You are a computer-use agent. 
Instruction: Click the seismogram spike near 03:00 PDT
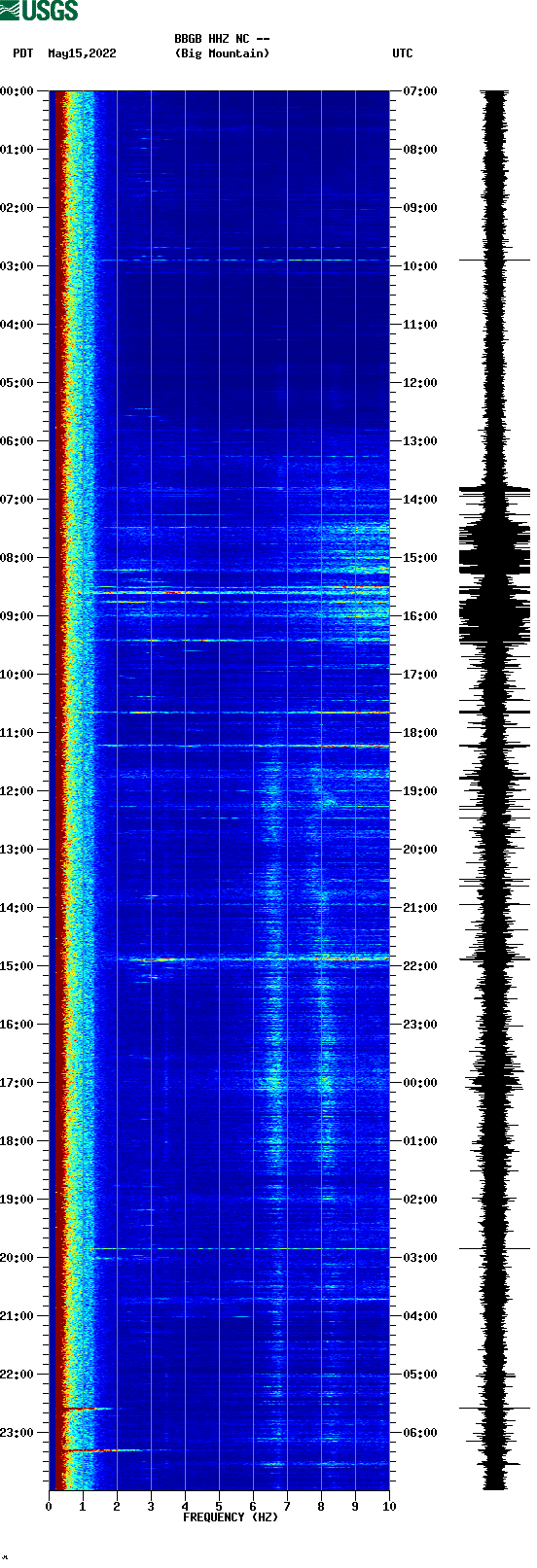click(495, 261)
